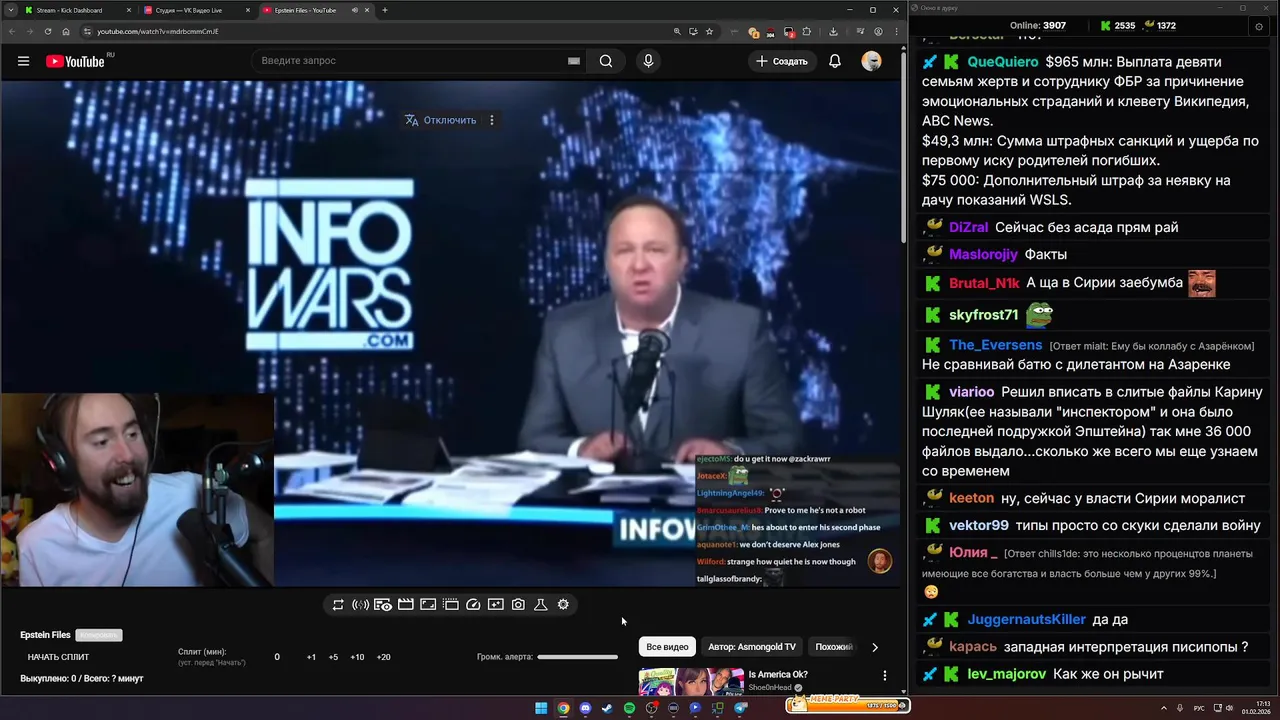
Task: Select the Похожий filter chip
Action: [x=834, y=647]
